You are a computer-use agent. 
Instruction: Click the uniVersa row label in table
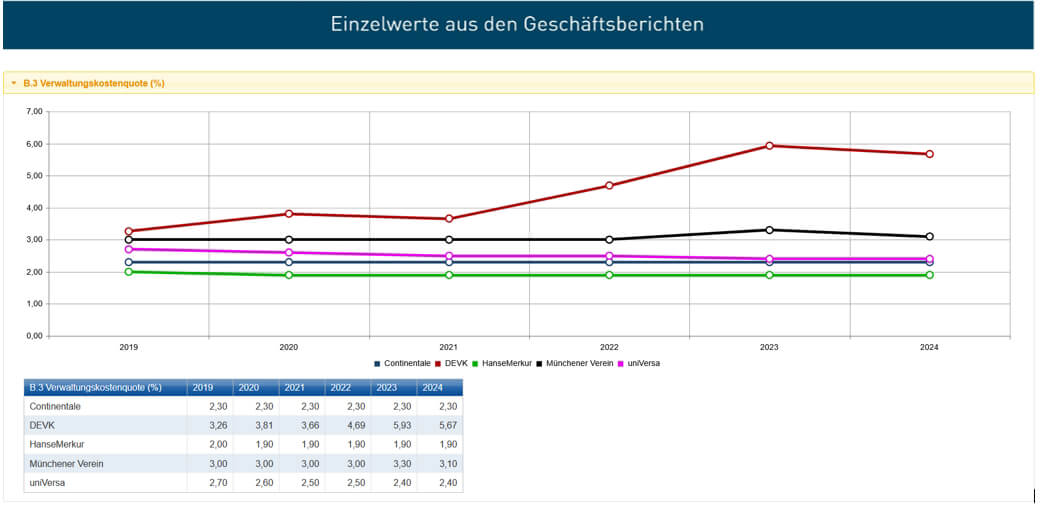[x=46, y=482]
